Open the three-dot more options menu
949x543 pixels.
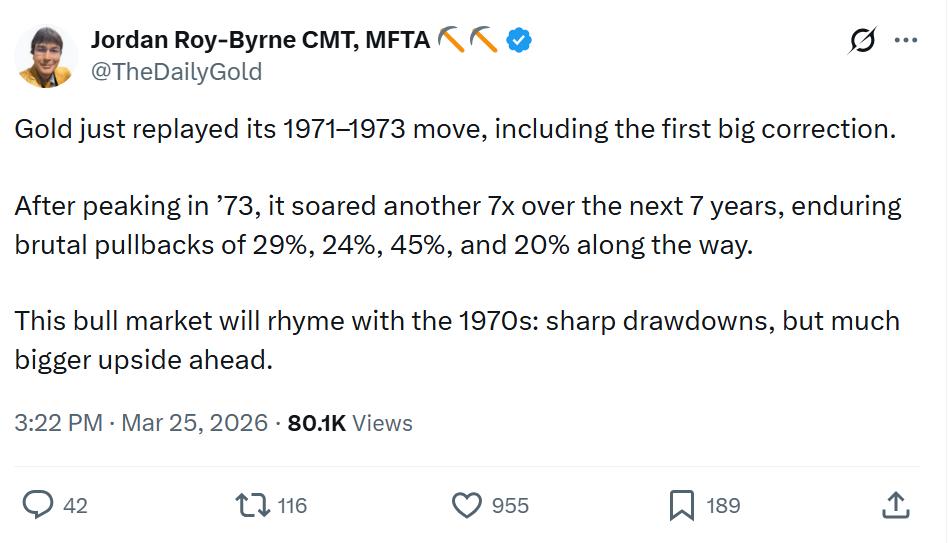[906, 41]
